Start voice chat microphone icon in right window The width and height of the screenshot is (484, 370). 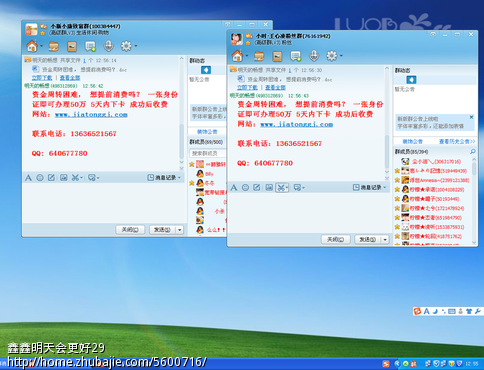tap(314, 56)
